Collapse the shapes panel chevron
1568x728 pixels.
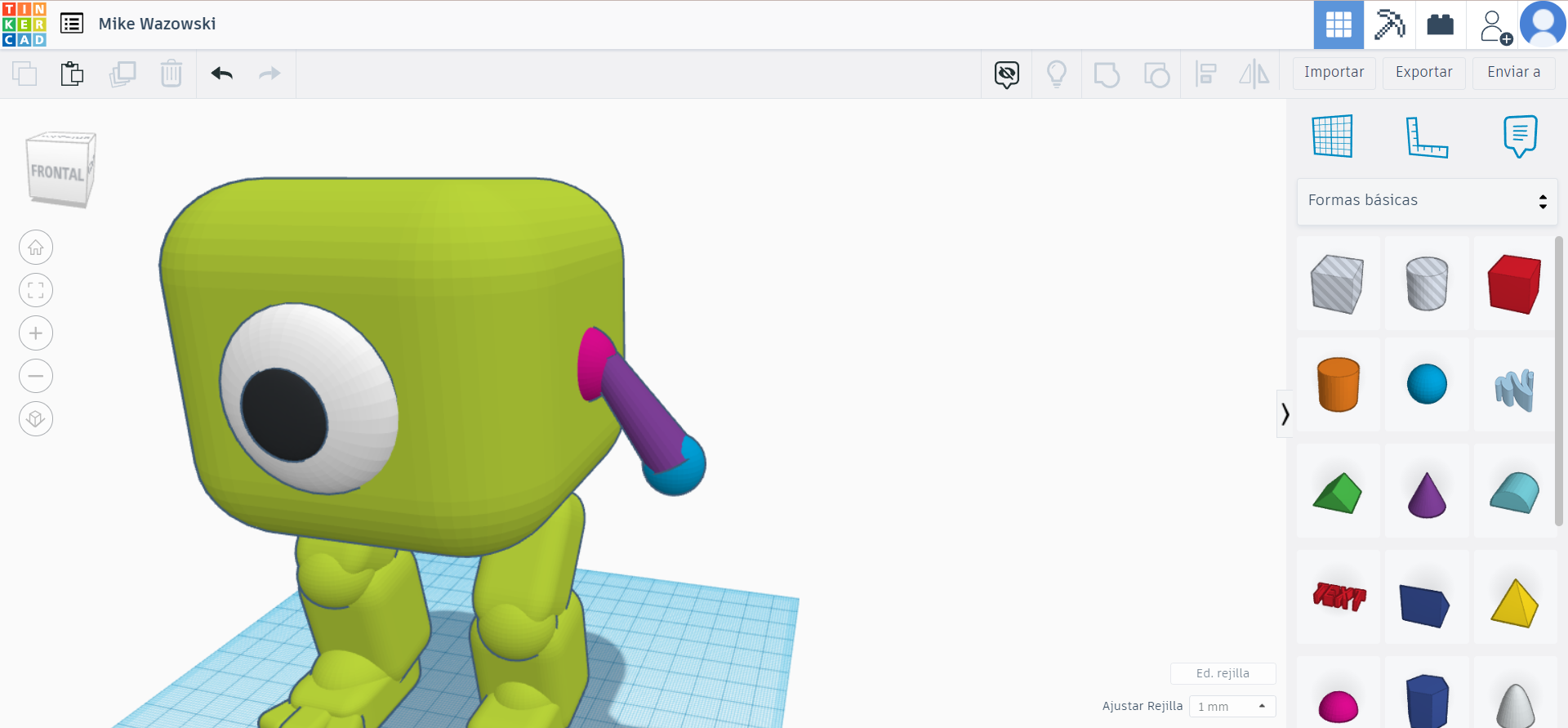pos(1285,414)
